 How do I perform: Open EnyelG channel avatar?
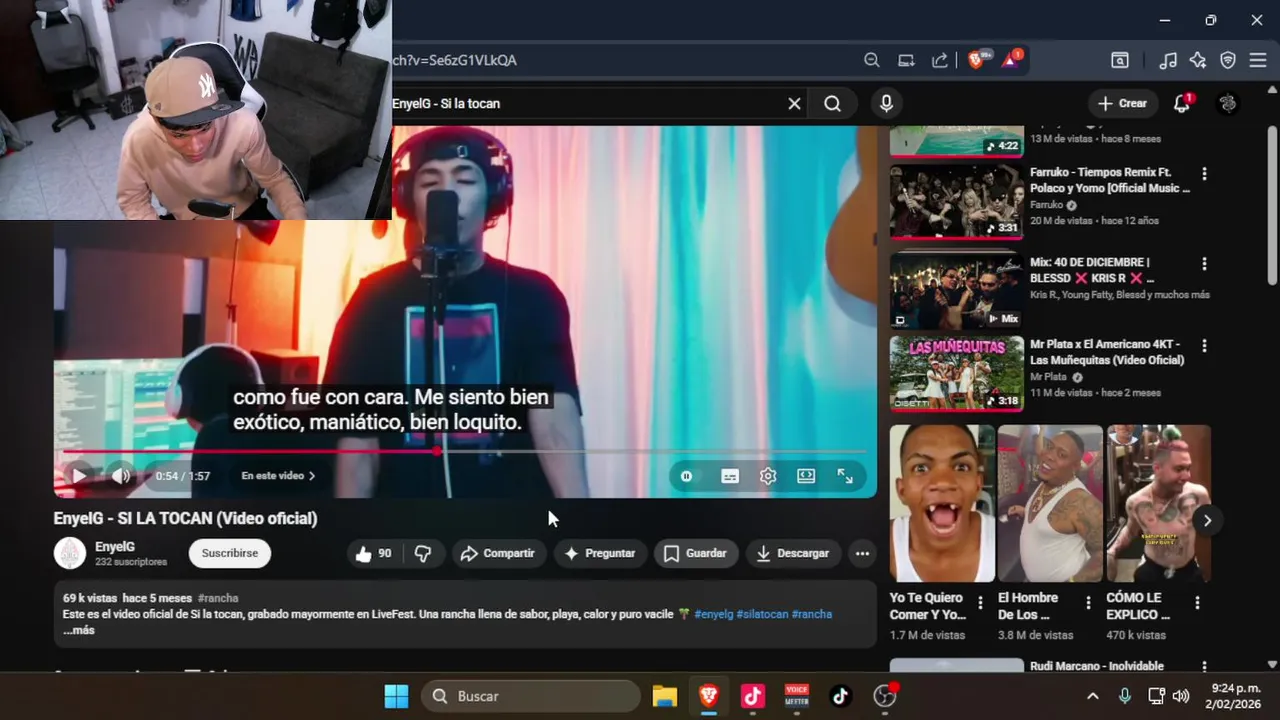70,553
